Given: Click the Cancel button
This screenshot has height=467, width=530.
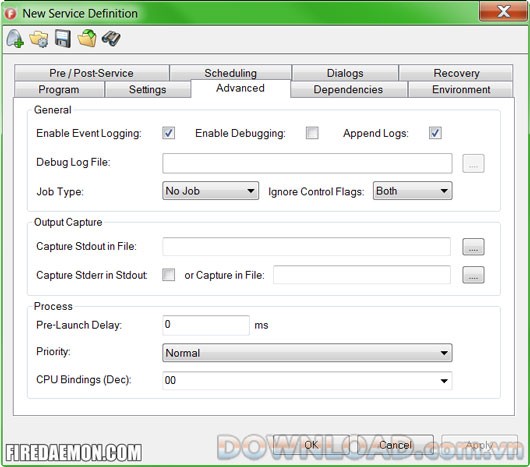Looking at the screenshot, I should click(395, 445).
